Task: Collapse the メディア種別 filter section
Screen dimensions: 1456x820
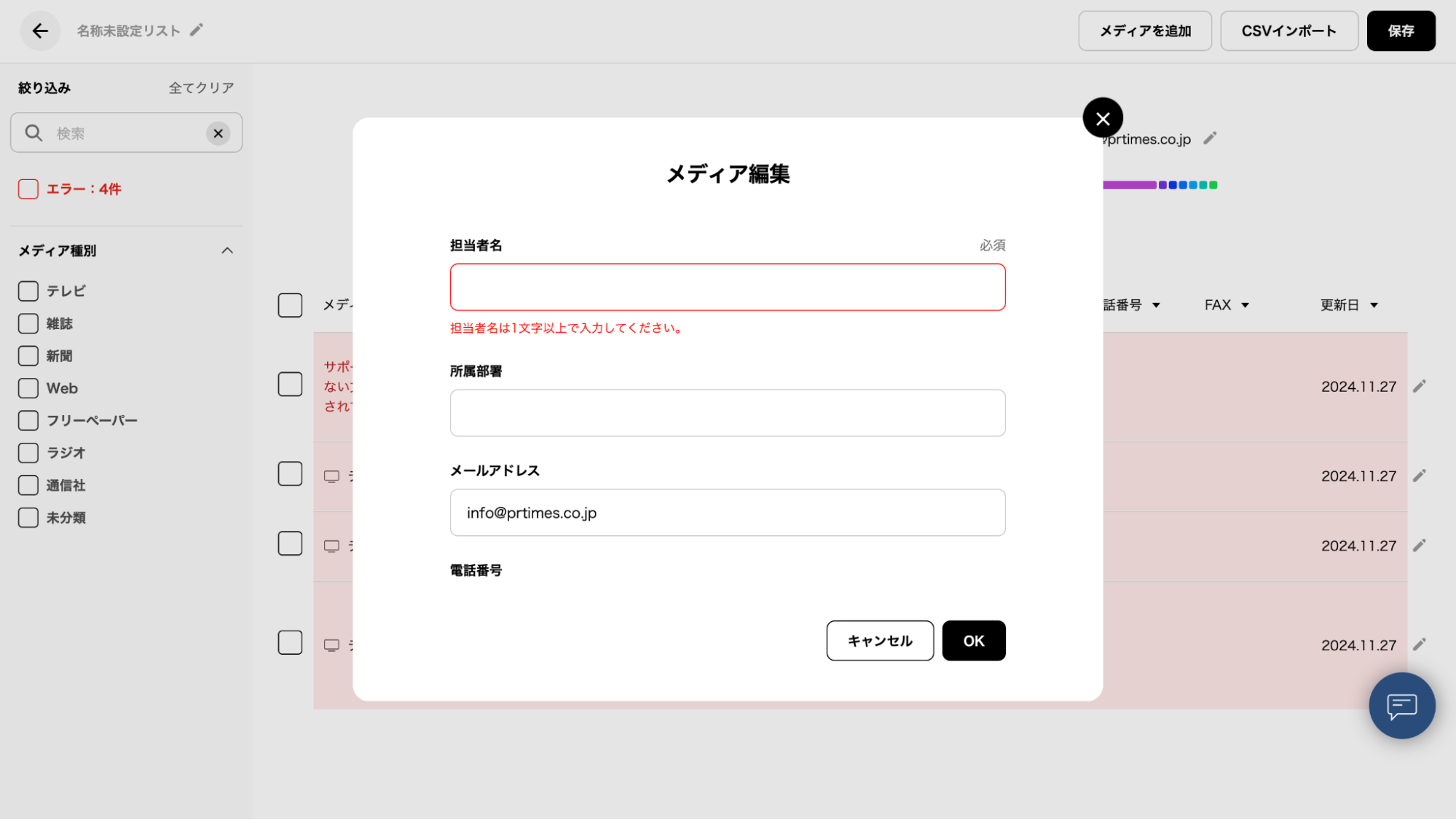Action: tap(227, 251)
